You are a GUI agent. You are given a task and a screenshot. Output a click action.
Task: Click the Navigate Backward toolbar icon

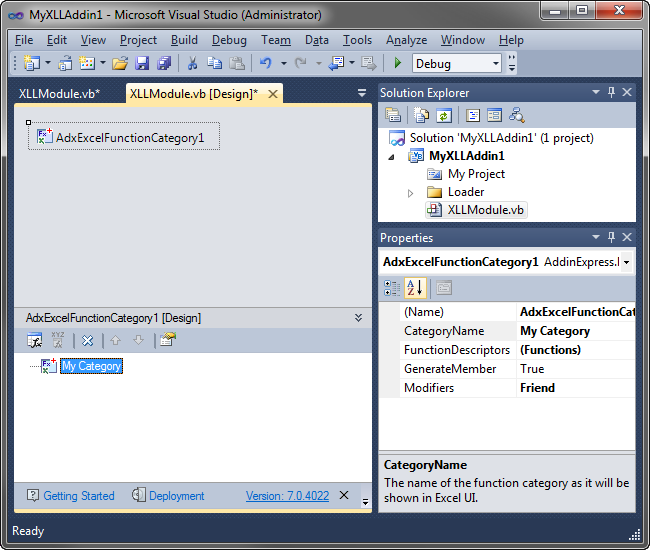point(336,63)
